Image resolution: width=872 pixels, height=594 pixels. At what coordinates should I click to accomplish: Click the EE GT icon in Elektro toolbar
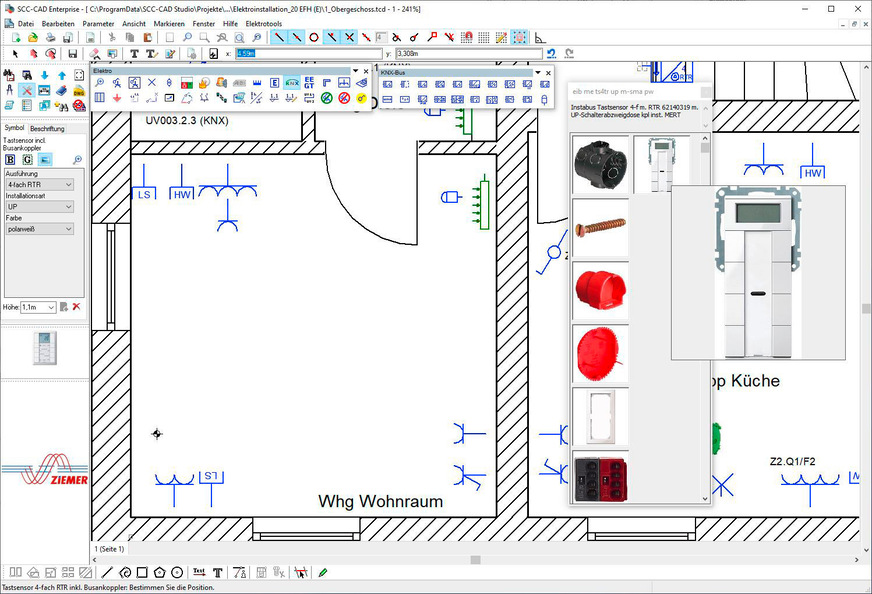(x=309, y=83)
